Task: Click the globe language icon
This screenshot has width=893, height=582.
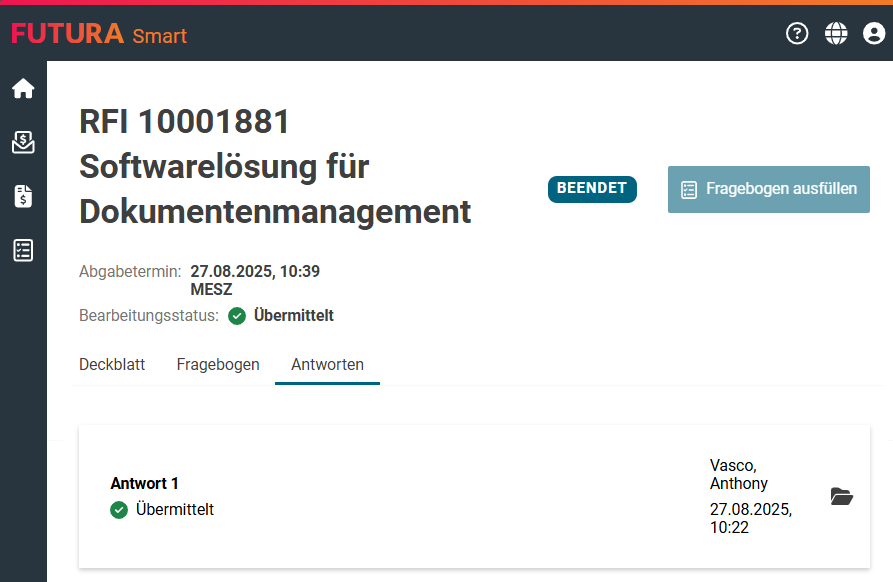Action: (836, 34)
